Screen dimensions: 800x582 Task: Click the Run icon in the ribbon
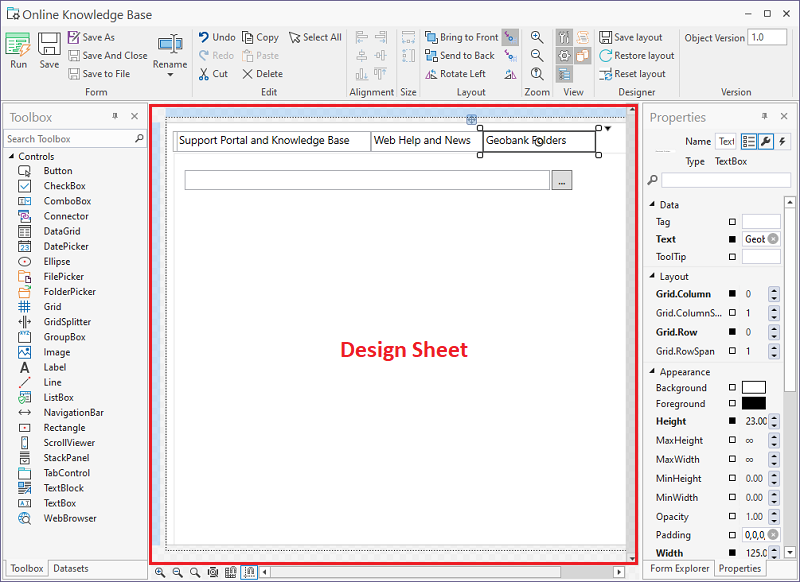pyautogui.click(x=18, y=51)
